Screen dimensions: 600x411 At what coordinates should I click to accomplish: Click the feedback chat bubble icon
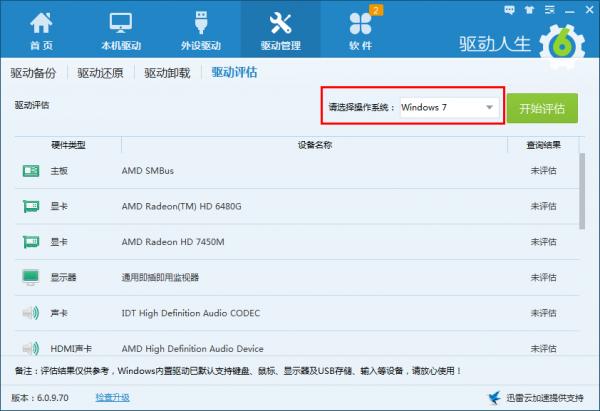click(x=509, y=10)
